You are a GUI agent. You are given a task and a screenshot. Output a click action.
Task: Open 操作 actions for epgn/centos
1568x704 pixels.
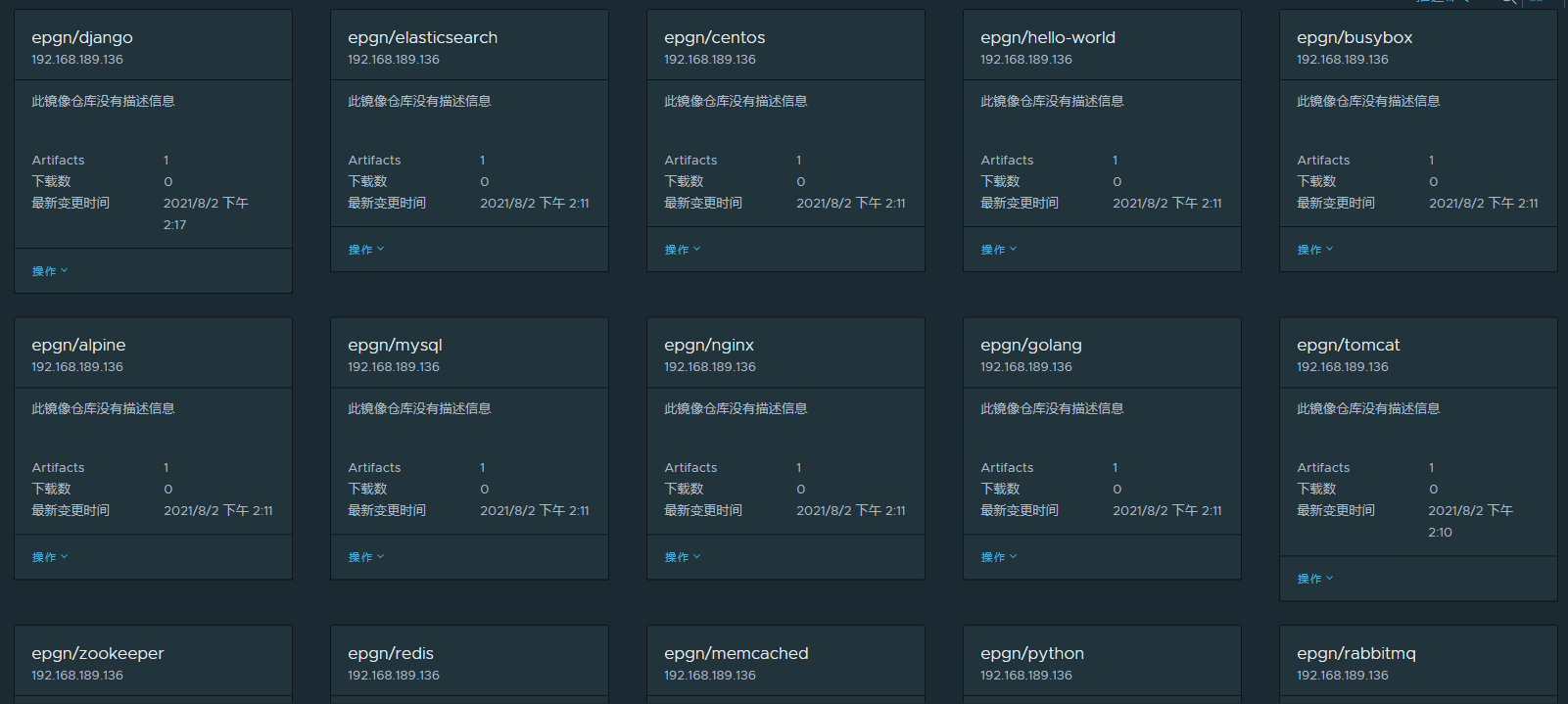682,250
